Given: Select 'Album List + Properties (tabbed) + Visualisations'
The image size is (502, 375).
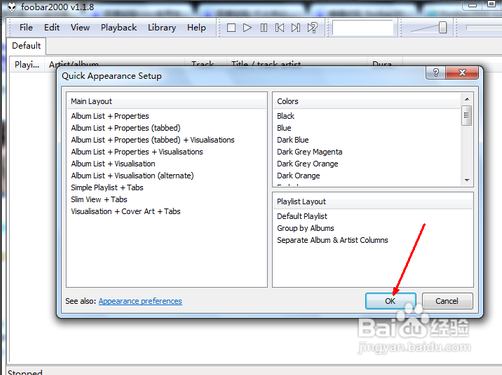Looking at the screenshot, I should click(153, 140).
